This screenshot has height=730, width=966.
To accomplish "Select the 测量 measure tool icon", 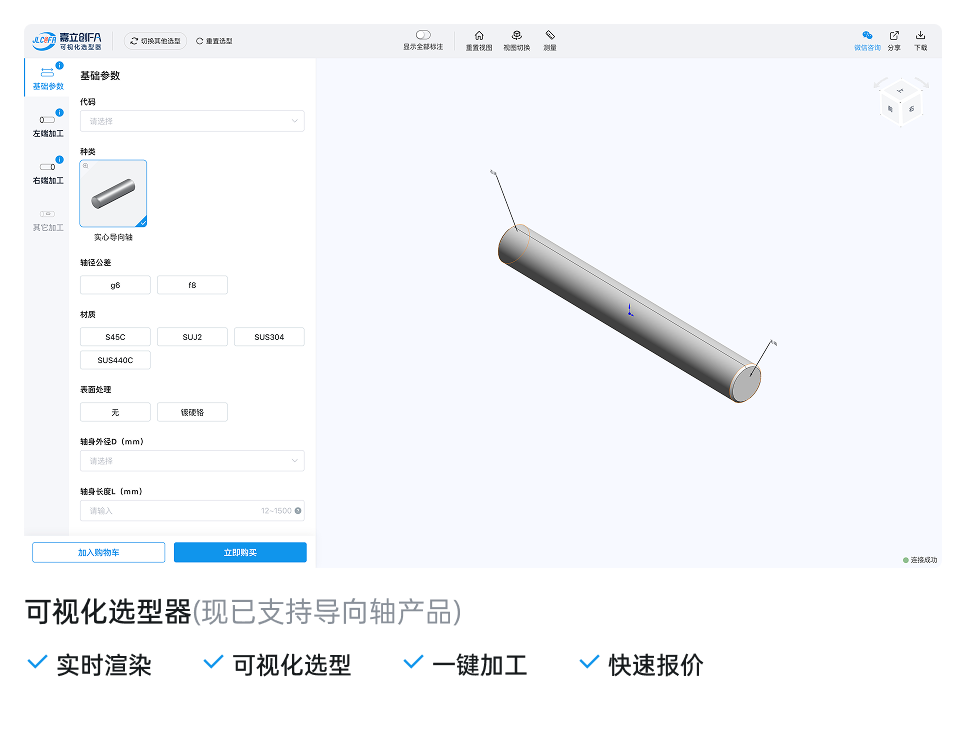I will click(549, 37).
